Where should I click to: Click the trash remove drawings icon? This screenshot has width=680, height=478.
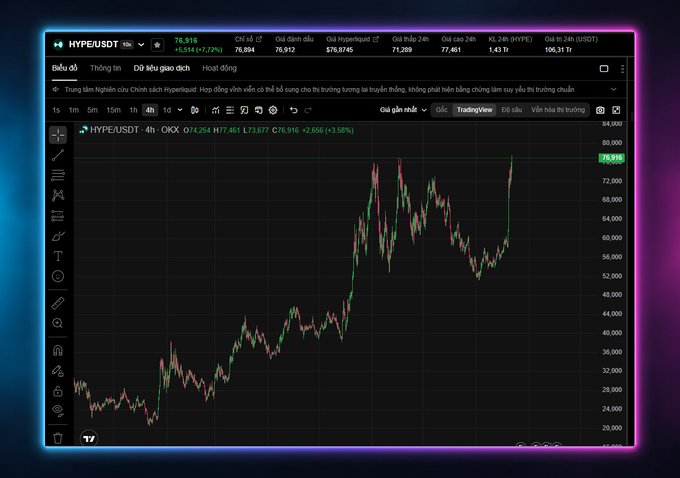click(58, 438)
